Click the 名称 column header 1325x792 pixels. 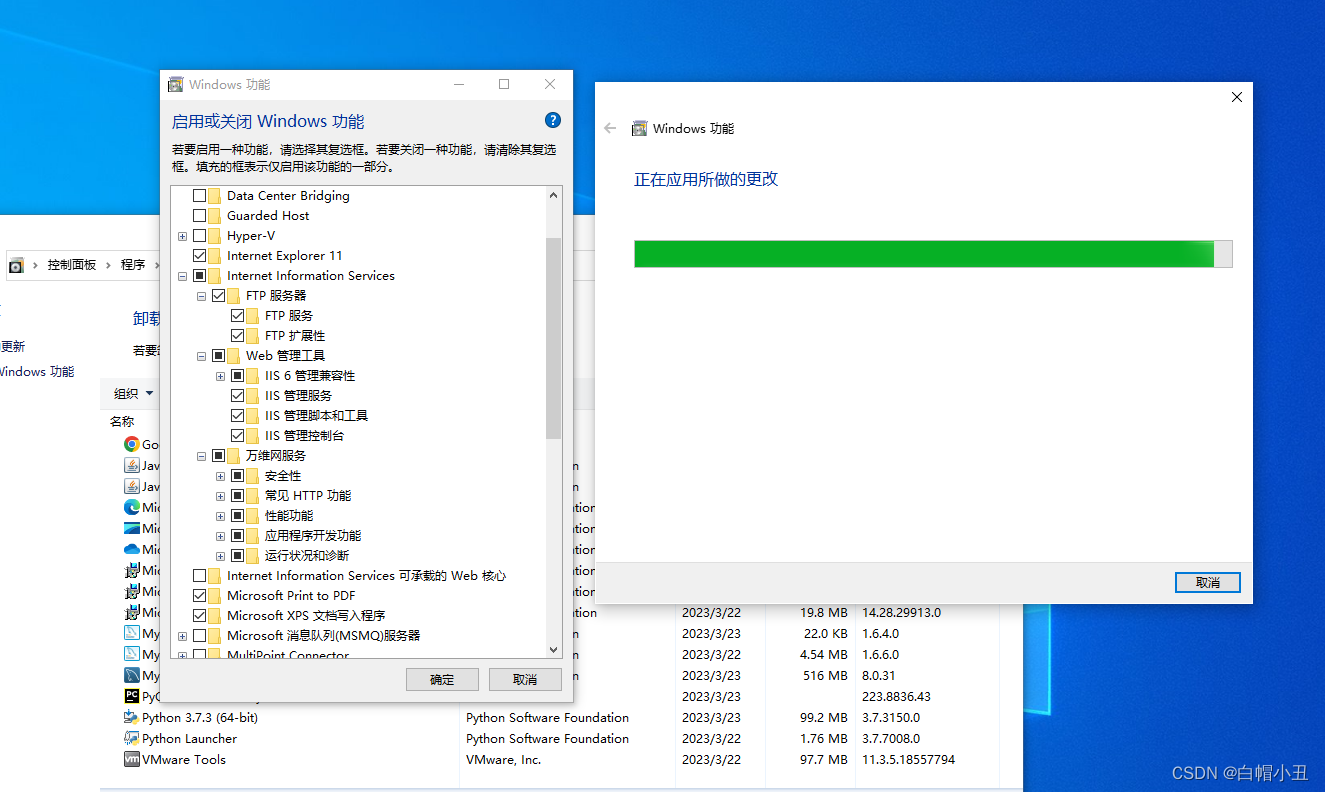click(x=122, y=422)
